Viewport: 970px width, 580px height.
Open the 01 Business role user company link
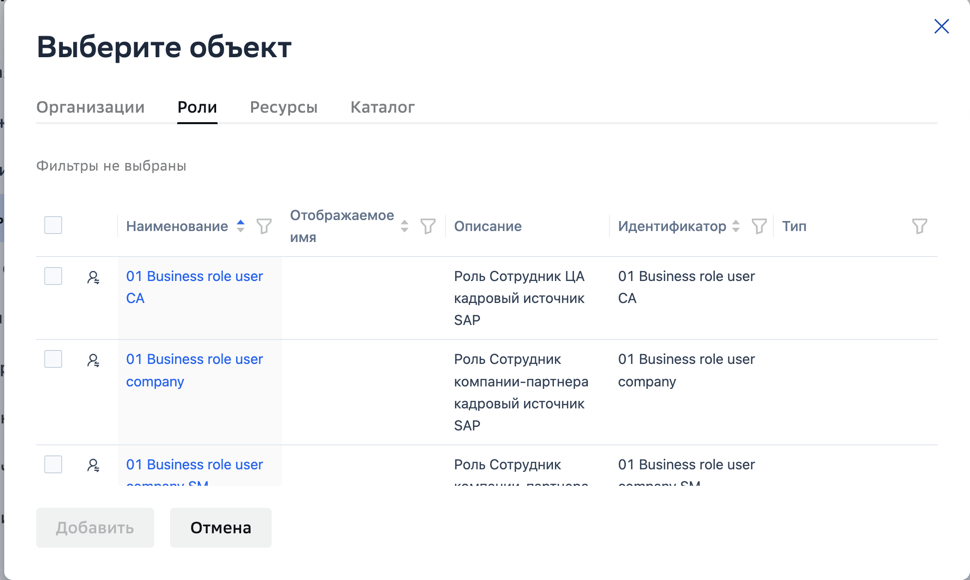[194, 370]
